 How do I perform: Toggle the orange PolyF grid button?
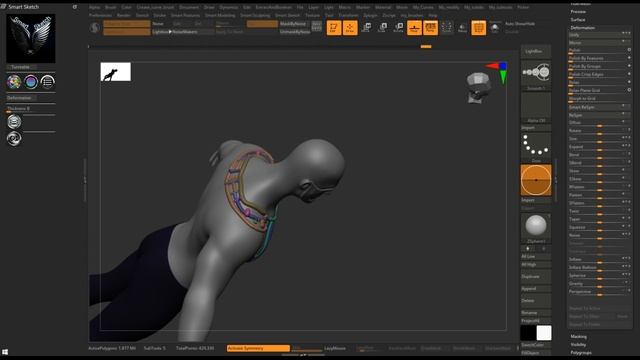click(478, 28)
